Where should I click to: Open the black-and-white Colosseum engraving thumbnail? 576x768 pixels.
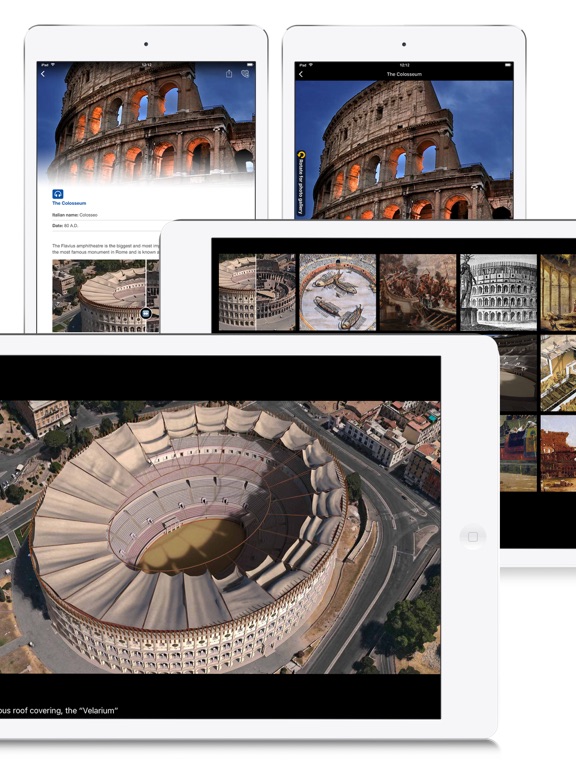[x=498, y=292]
